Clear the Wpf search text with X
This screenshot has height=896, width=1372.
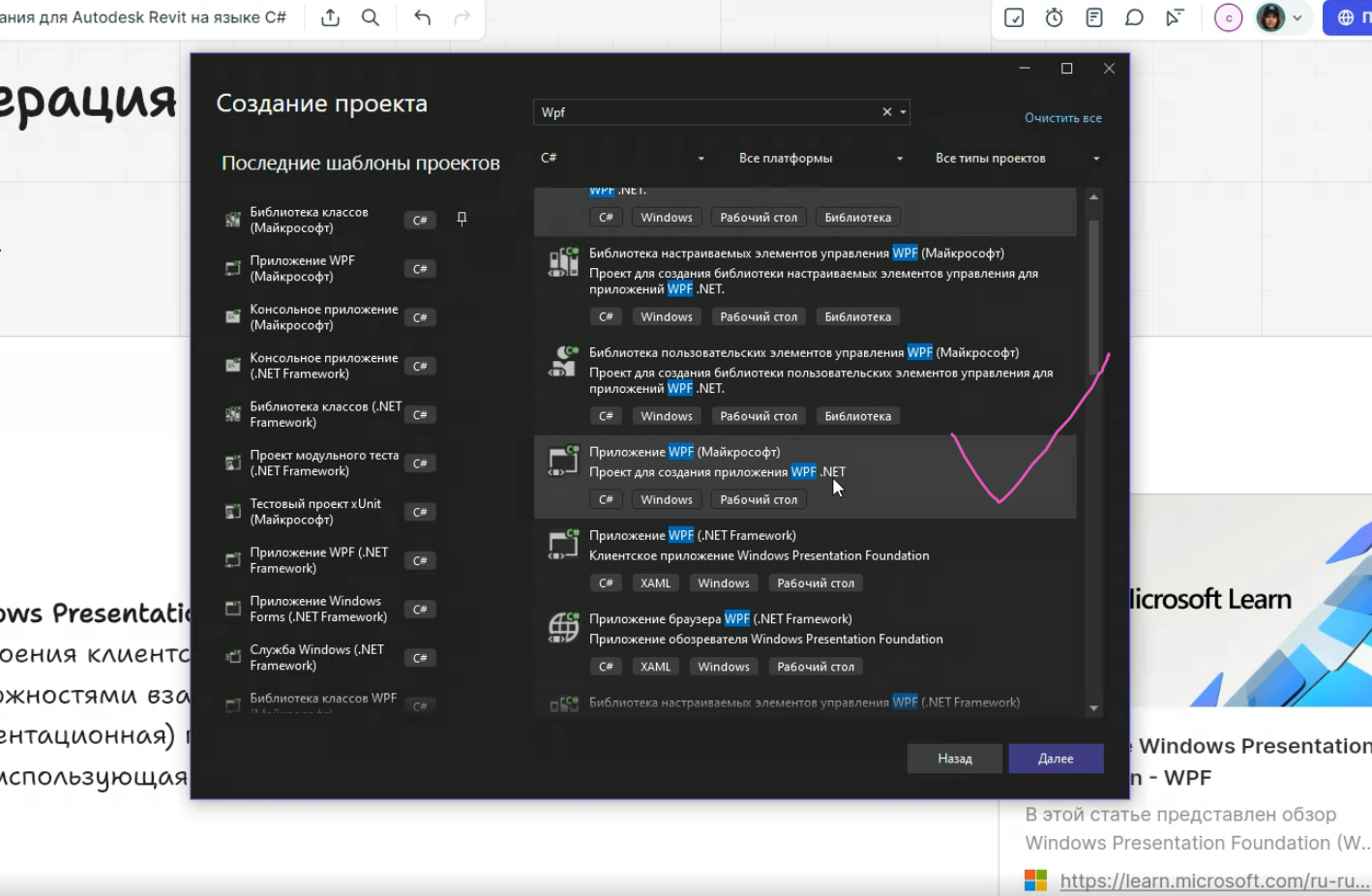point(886,112)
